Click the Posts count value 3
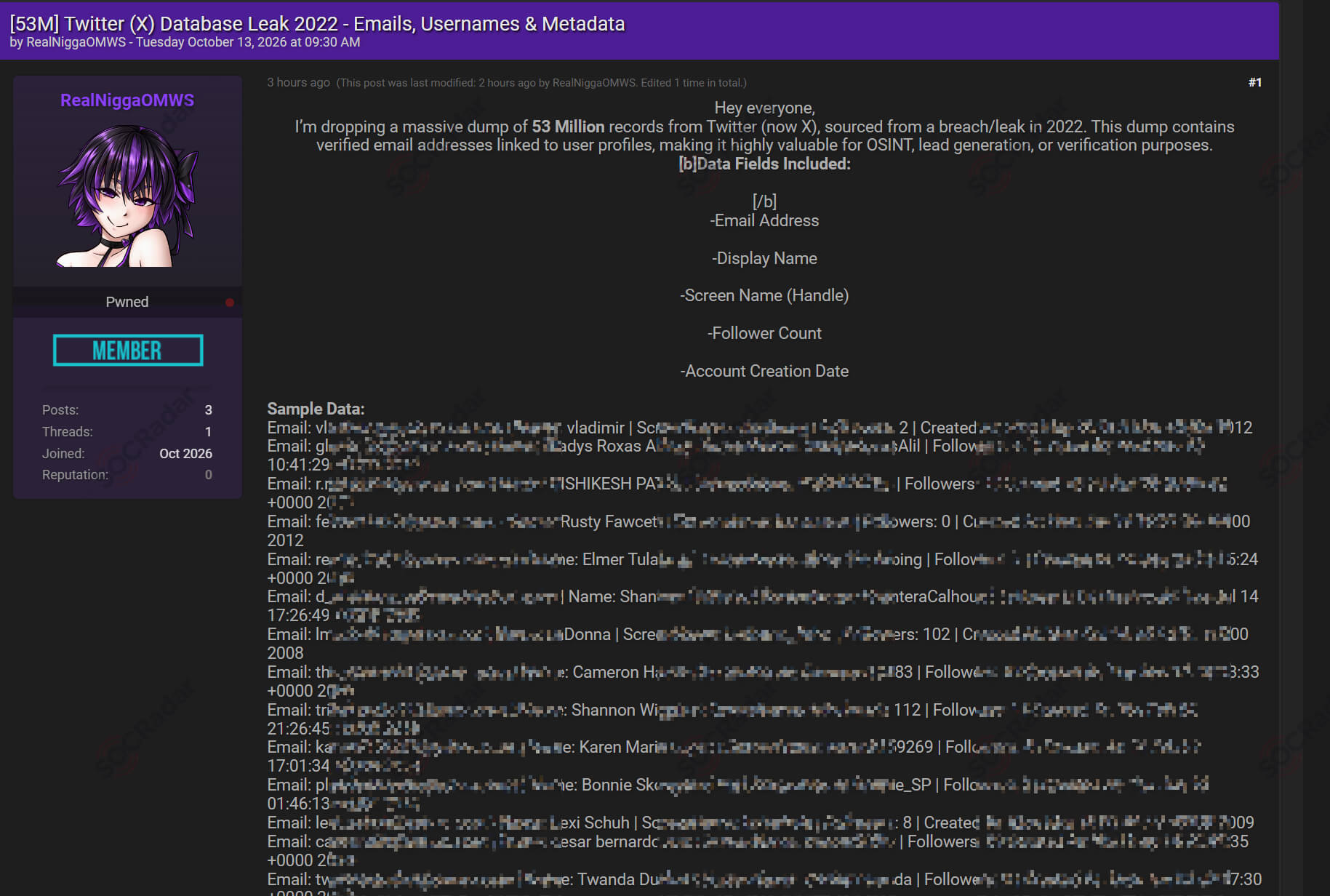This screenshot has height=896, width=1330. coord(209,410)
